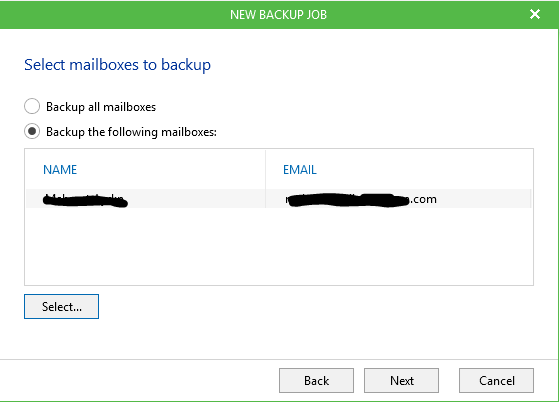Viewport: 560px width, 402px height.
Task: Click the 'Backup the following mailboxes:' label text
Action: point(131,132)
